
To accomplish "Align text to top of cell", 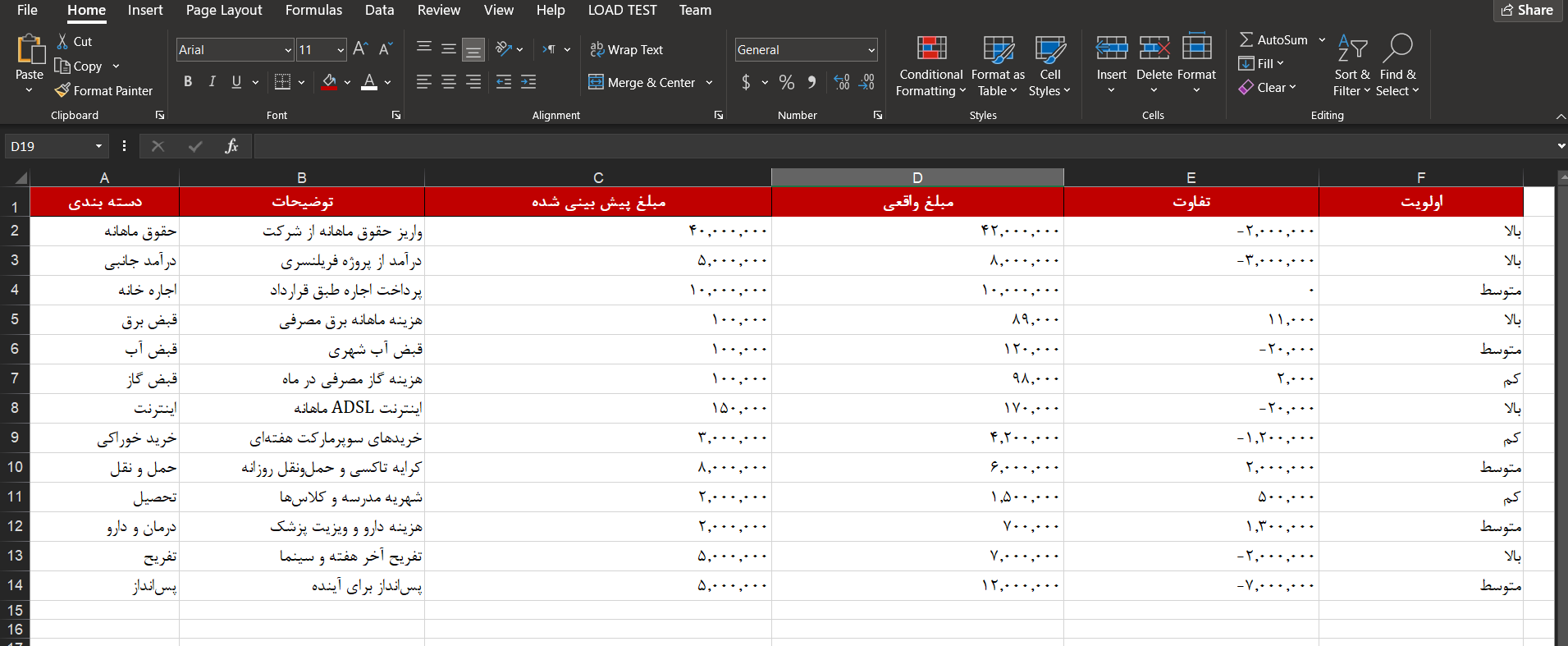I will (x=424, y=49).
